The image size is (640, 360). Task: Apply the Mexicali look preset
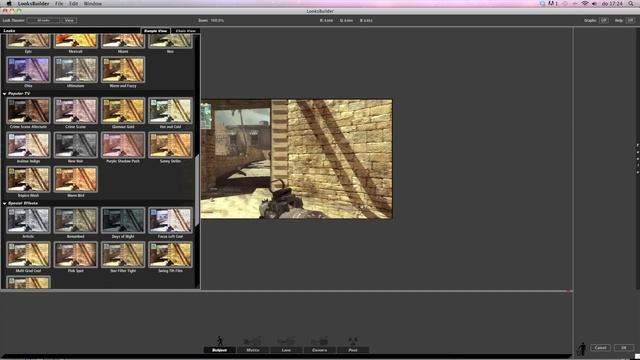(76, 41)
